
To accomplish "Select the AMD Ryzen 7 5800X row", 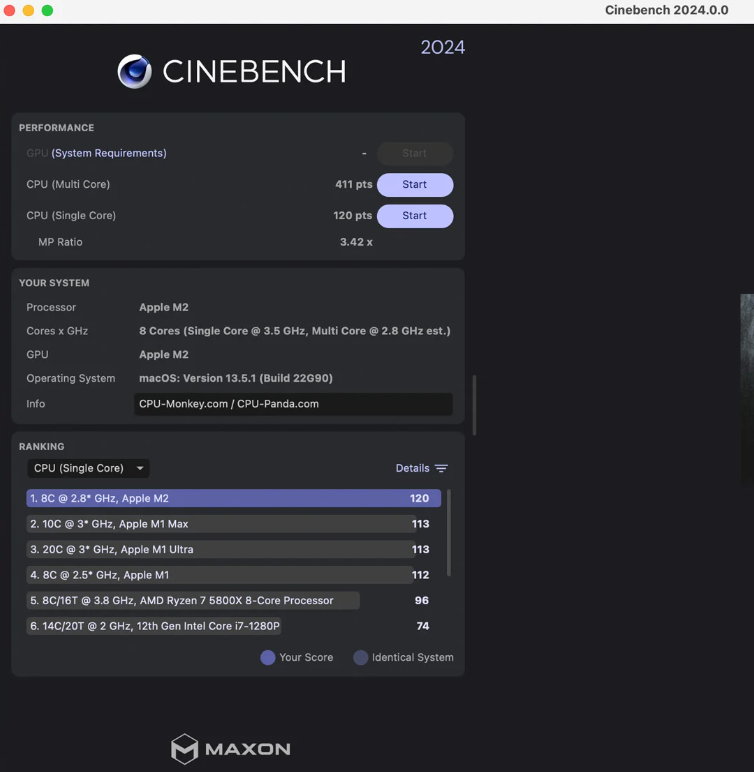I will point(193,600).
